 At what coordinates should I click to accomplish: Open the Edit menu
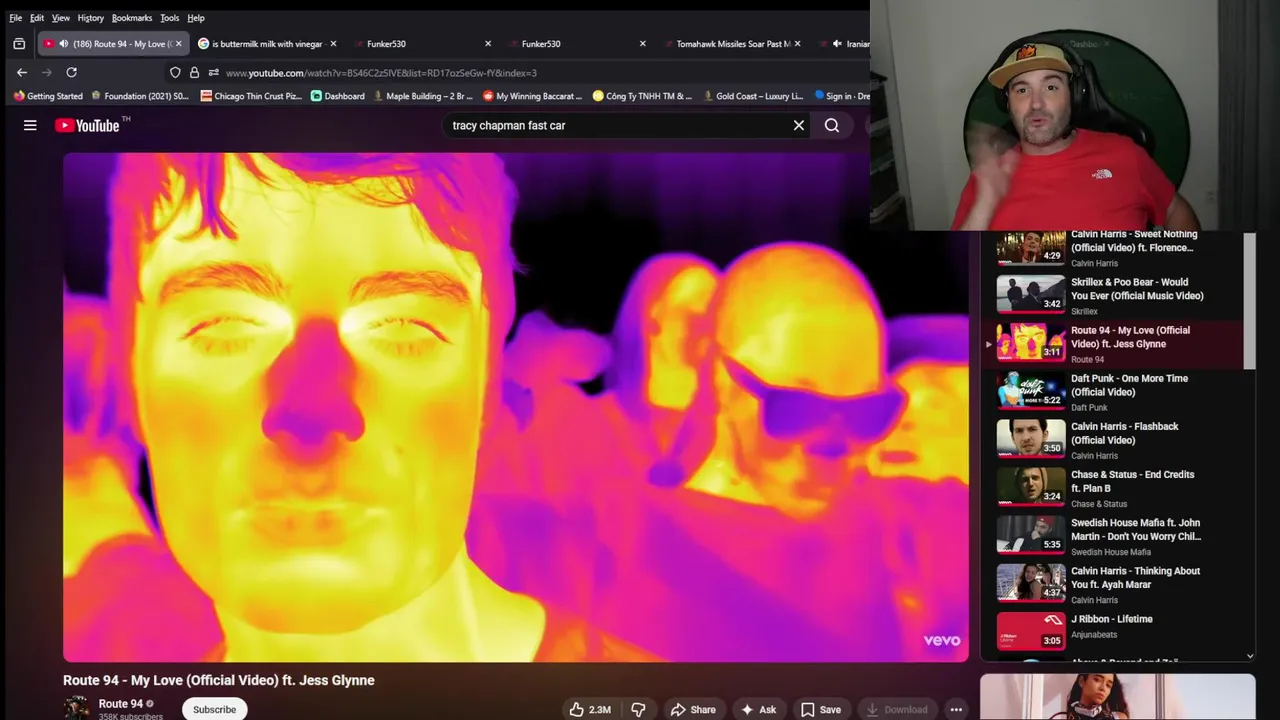coord(37,18)
